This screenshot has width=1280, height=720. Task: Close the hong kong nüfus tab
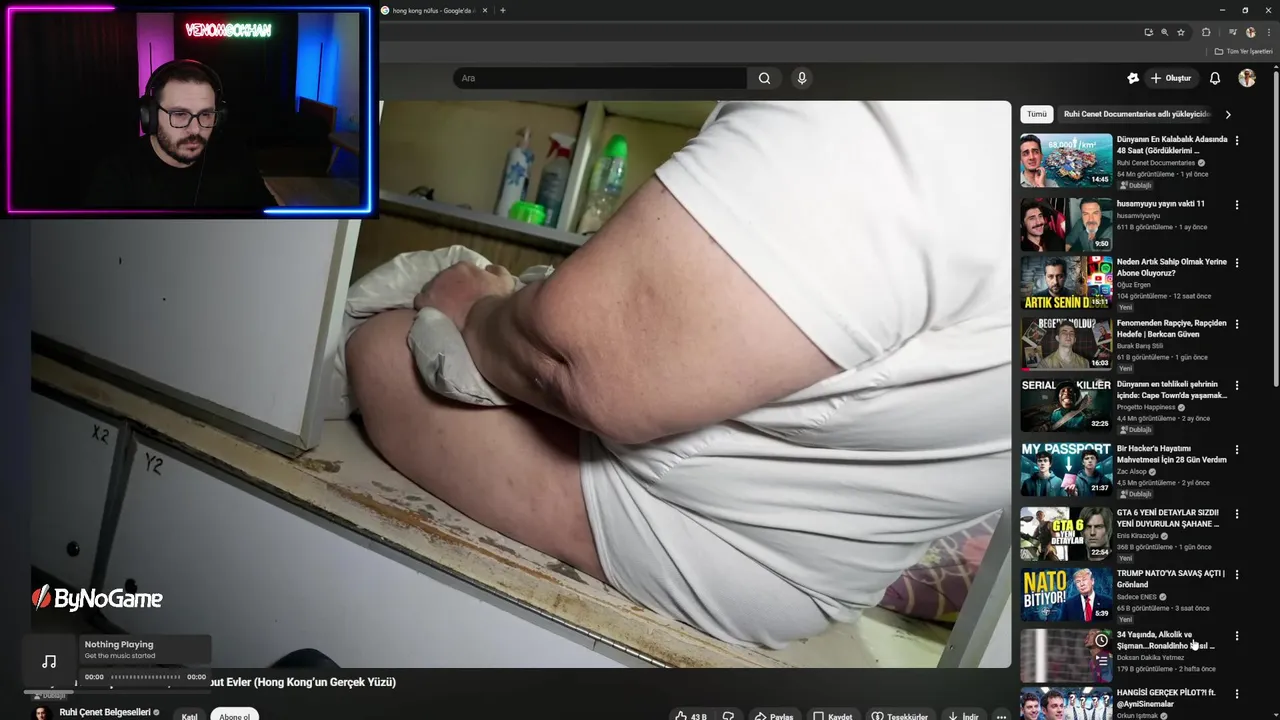pyautogui.click(x=486, y=10)
